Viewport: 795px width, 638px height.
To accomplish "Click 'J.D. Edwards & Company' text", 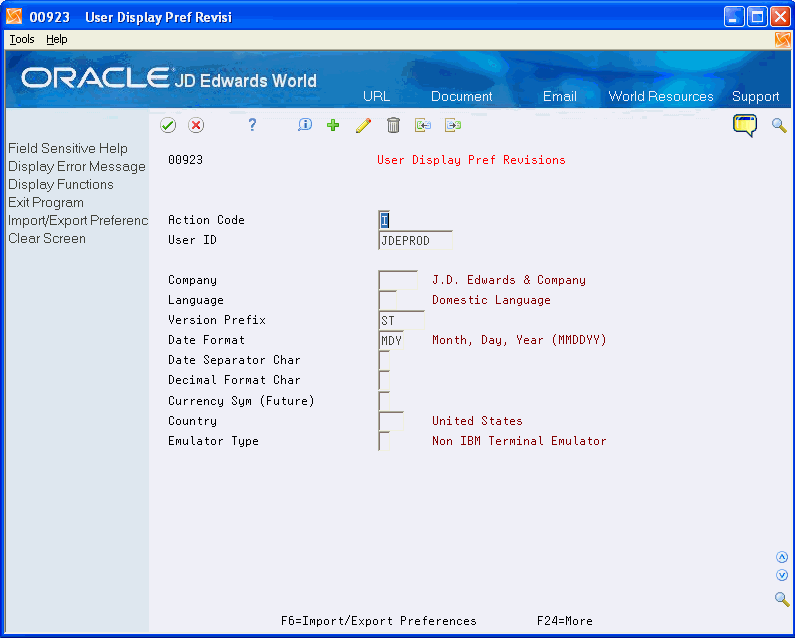I will [x=509, y=280].
